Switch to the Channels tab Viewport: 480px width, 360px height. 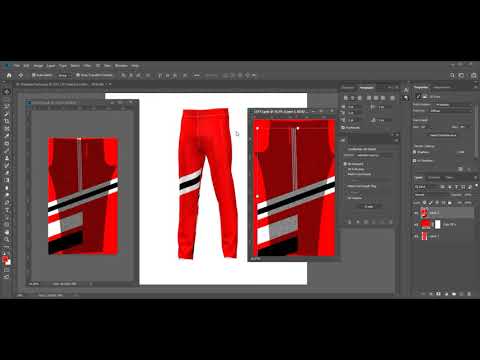pos(434,178)
